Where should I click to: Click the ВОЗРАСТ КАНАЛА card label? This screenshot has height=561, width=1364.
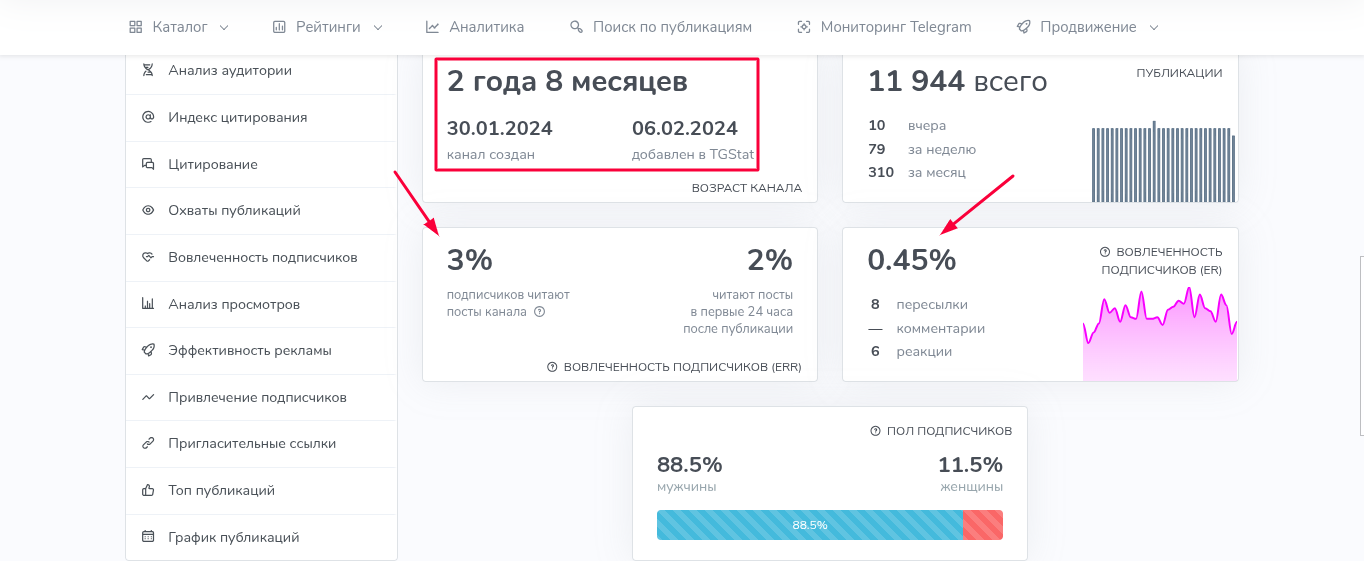tap(747, 188)
